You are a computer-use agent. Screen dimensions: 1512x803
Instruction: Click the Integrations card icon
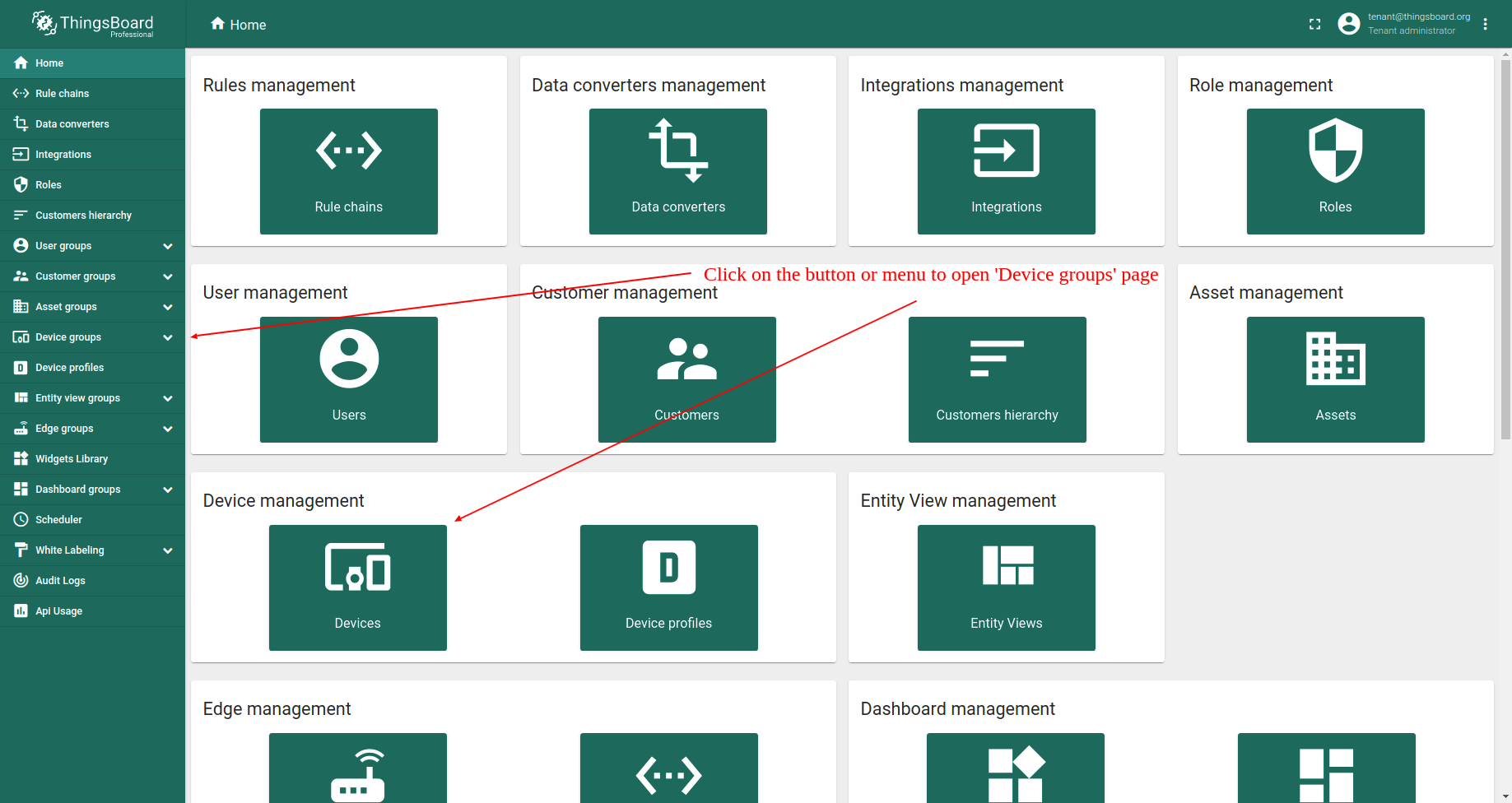(x=1006, y=151)
